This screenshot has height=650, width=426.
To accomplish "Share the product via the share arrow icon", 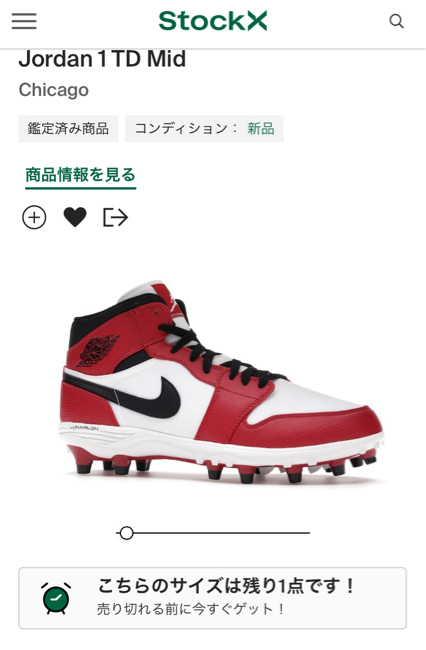I will pos(115,217).
